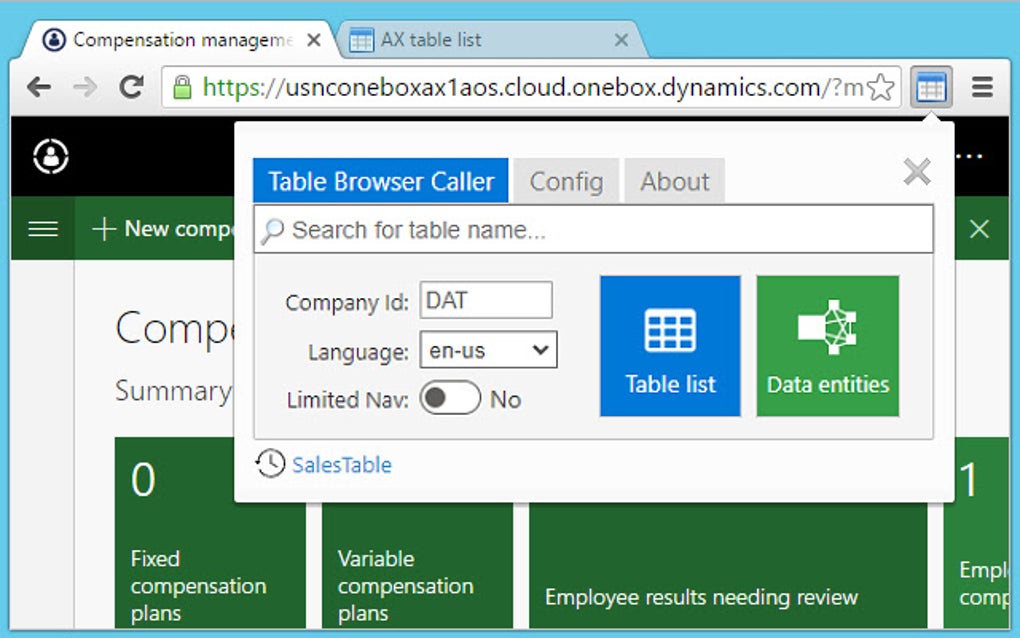The height and width of the screenshot is (638, 1020).
Task: Close the Compensation management browser tab
Action: (x=314, y=40)
